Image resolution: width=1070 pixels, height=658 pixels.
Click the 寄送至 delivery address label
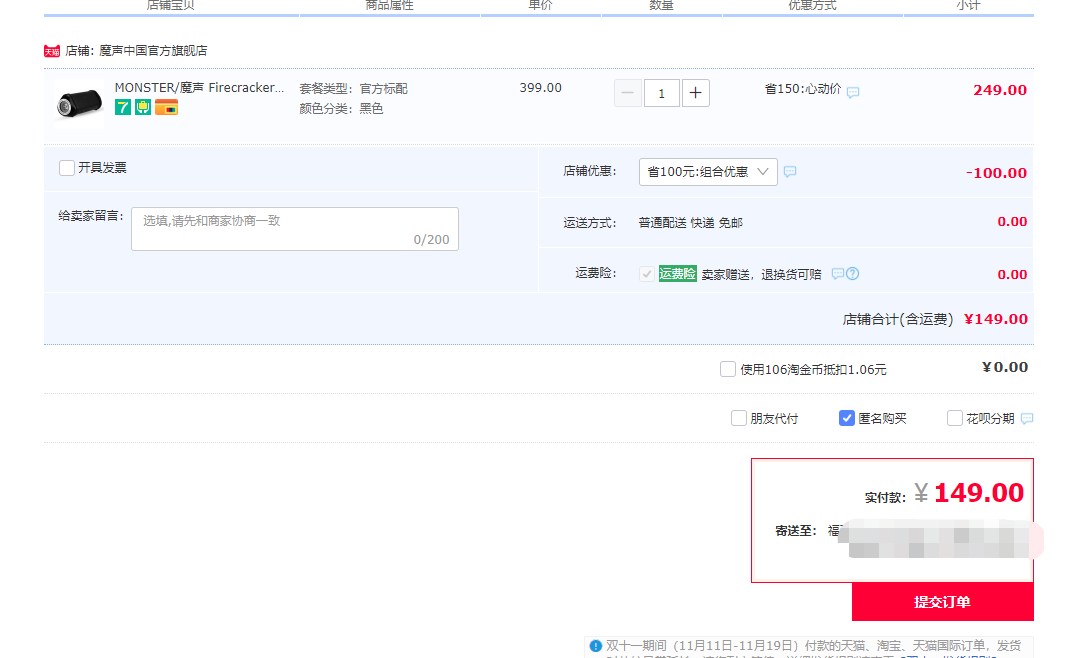click(x=796, y=531)
